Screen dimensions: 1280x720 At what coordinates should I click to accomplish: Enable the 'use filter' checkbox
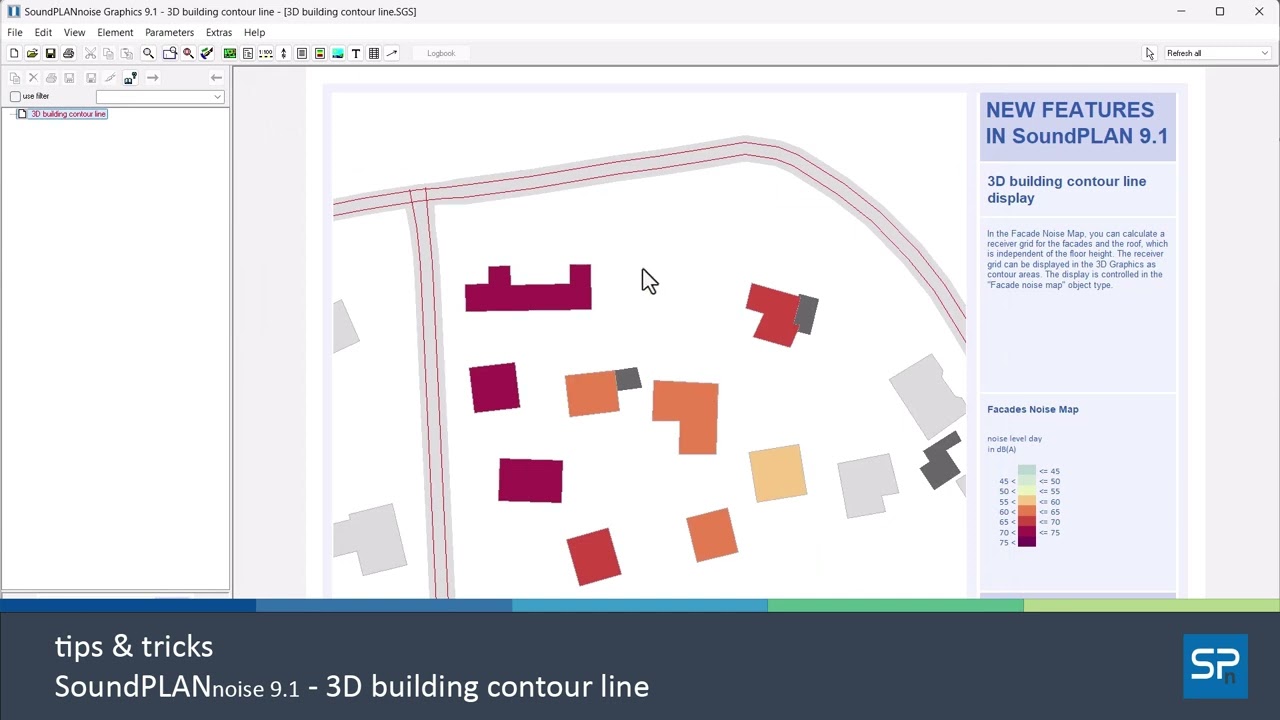(x=15, y=96)
